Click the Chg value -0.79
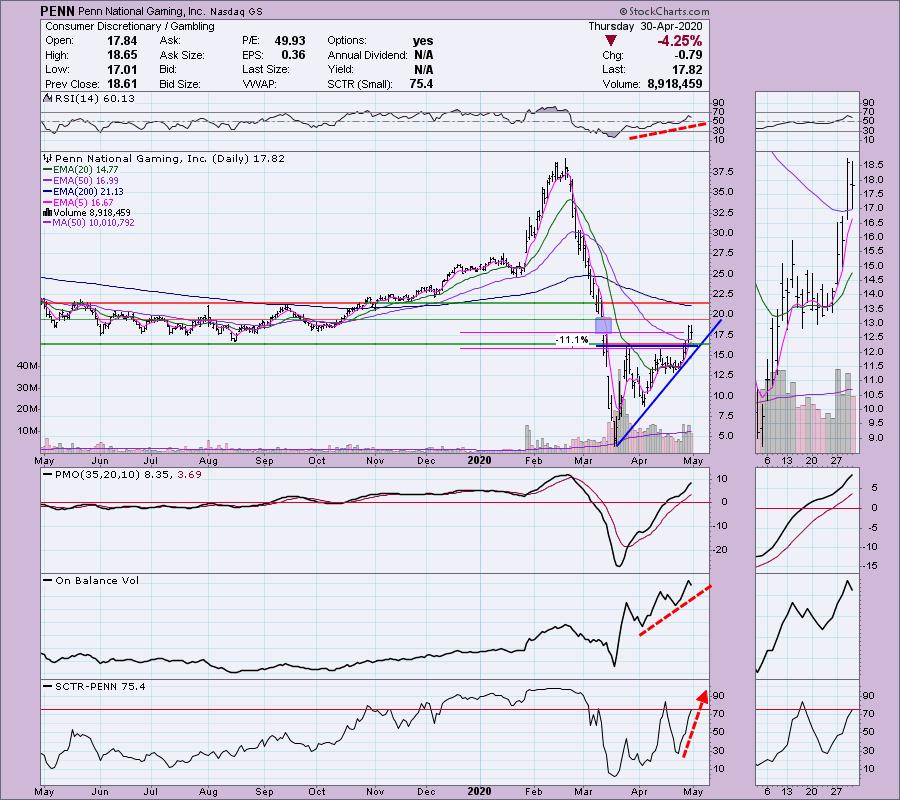 689,55
